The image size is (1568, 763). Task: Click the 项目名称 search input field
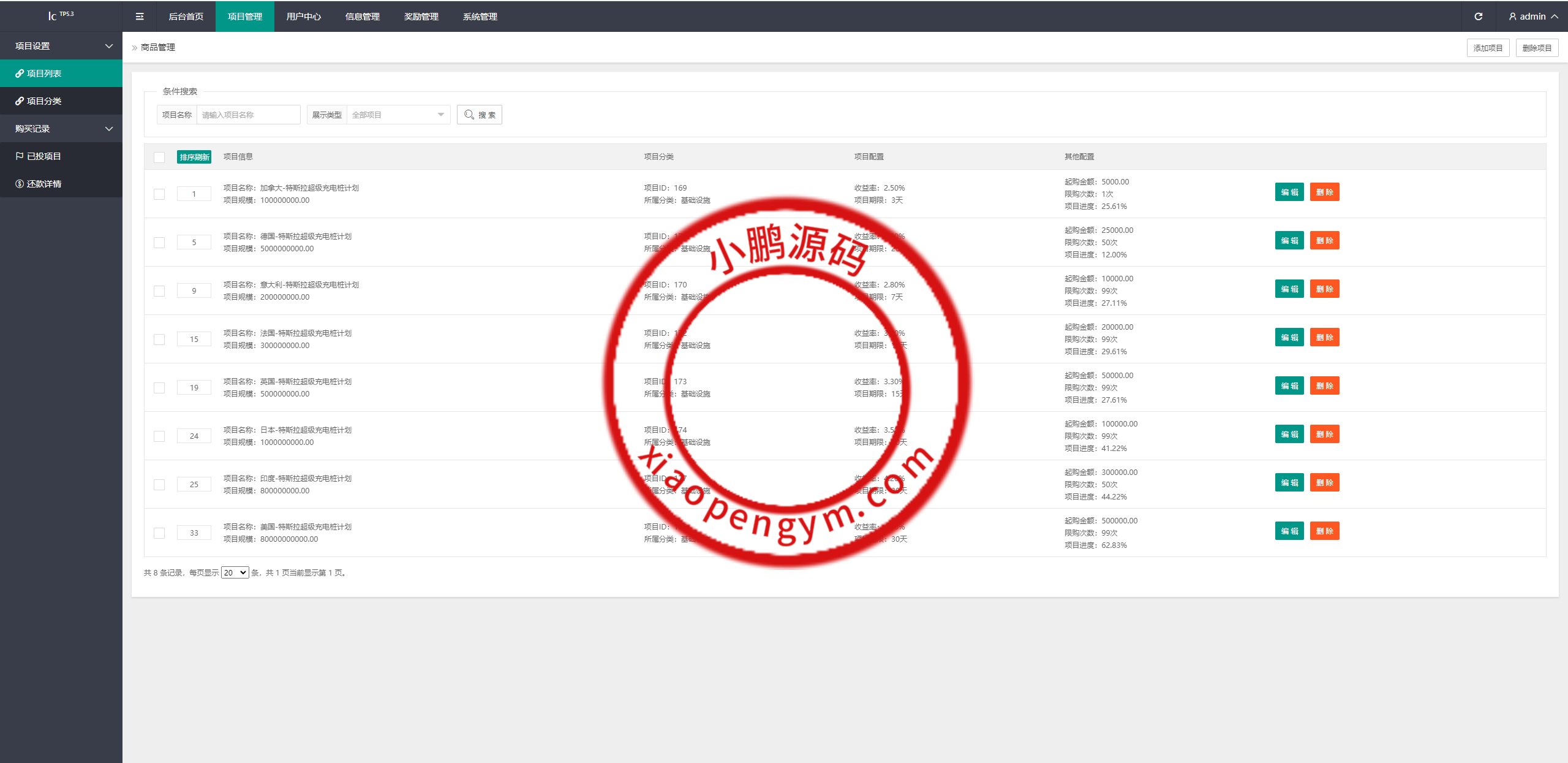coord(248,115)
